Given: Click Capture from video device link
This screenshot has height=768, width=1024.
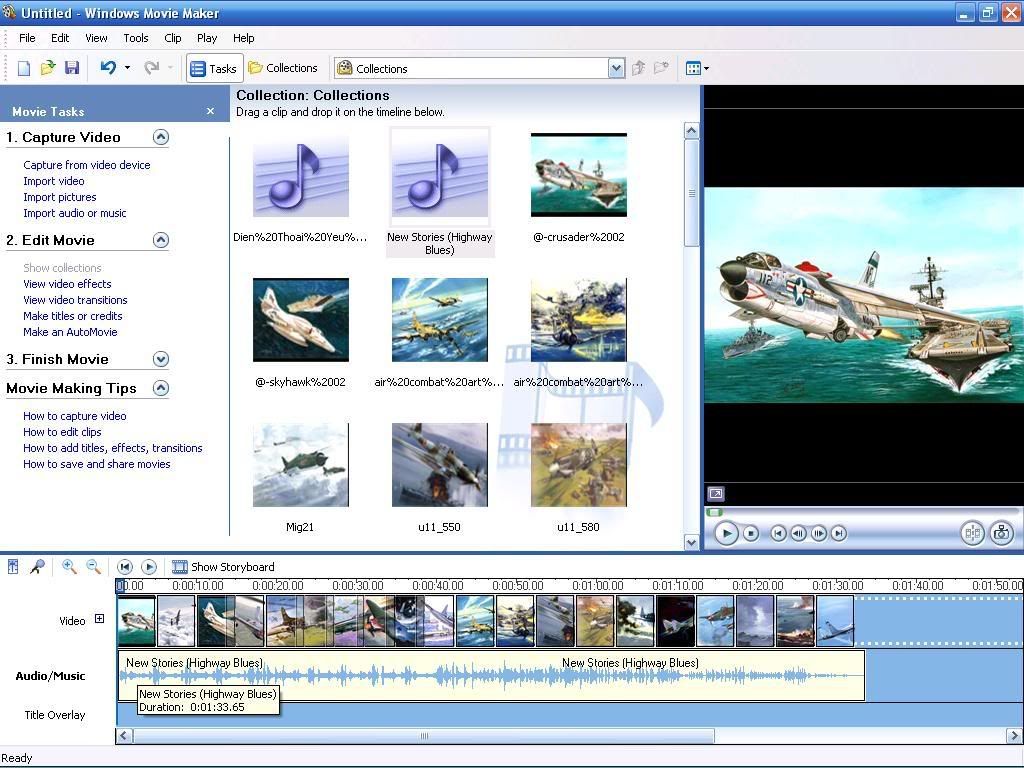Looking at the screenshot, I should 87,165.
